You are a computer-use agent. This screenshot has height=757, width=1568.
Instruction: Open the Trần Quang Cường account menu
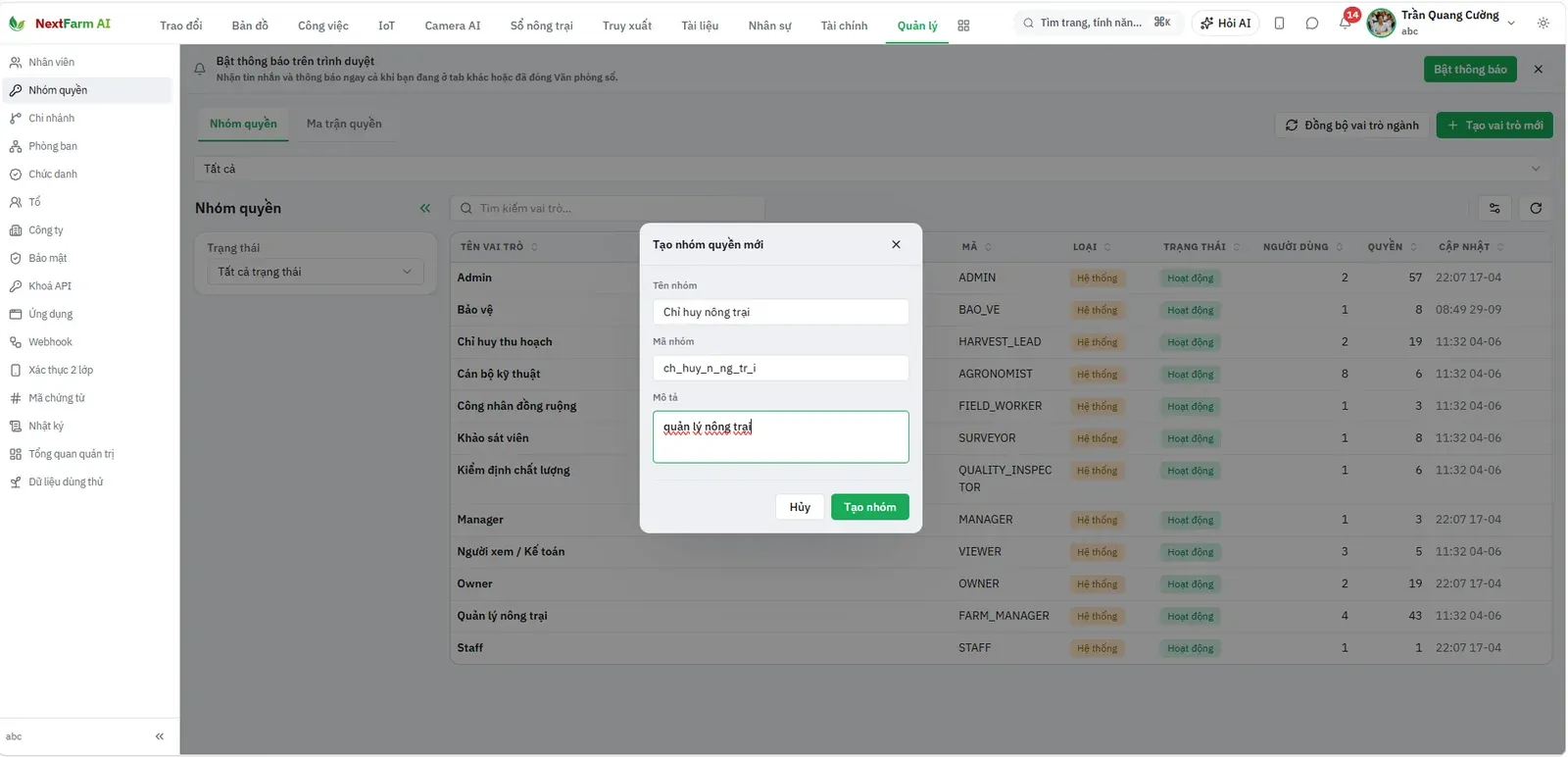tap(1442, 23)
